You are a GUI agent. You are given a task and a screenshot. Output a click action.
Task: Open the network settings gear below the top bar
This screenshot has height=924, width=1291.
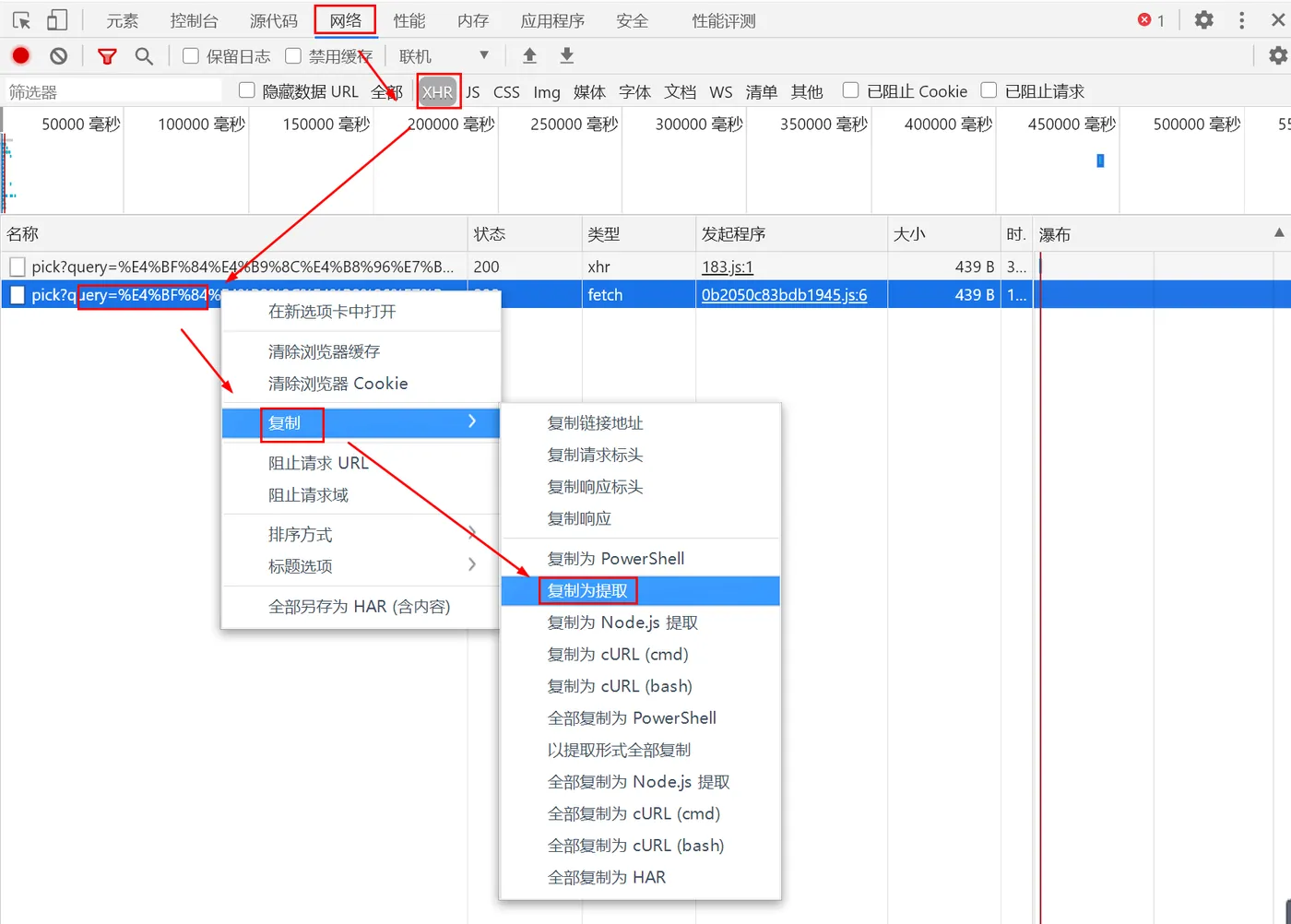tap(1278, 56)
